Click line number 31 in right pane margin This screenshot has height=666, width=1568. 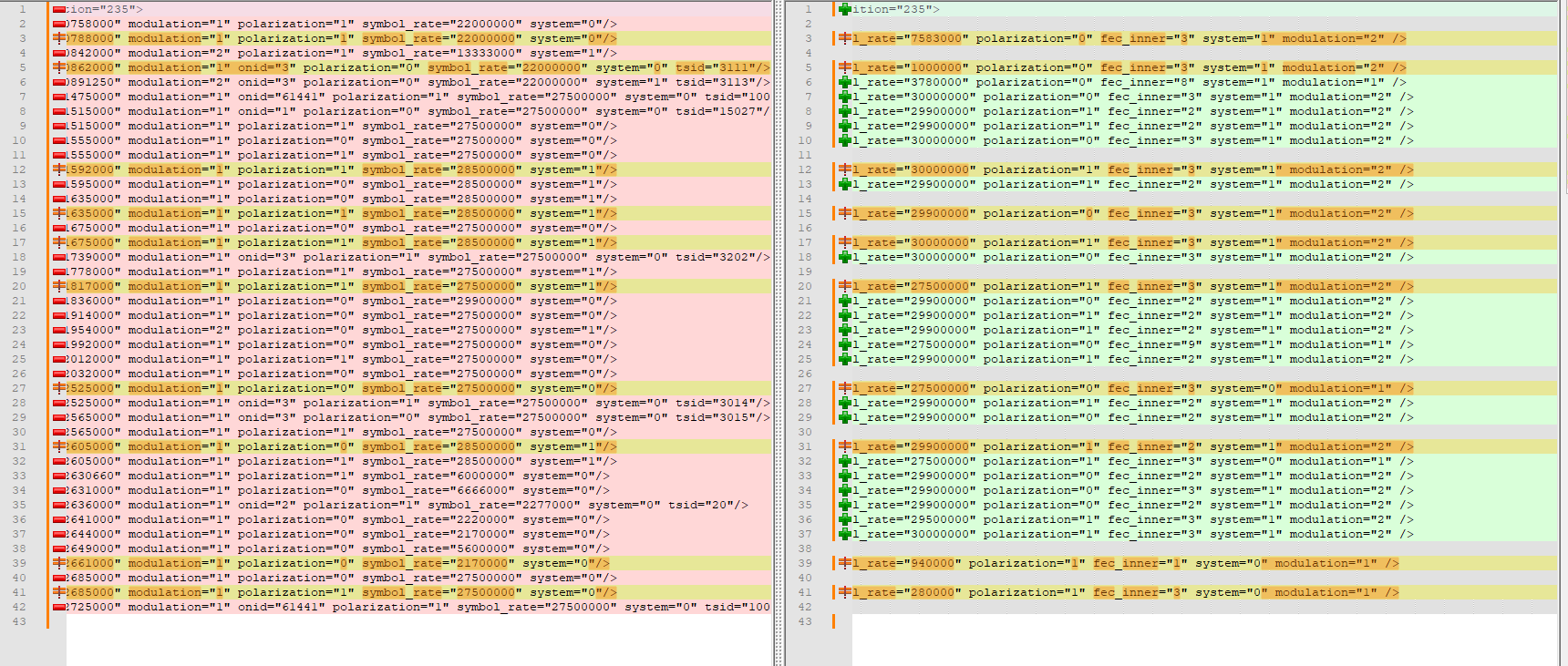(804, 446)
